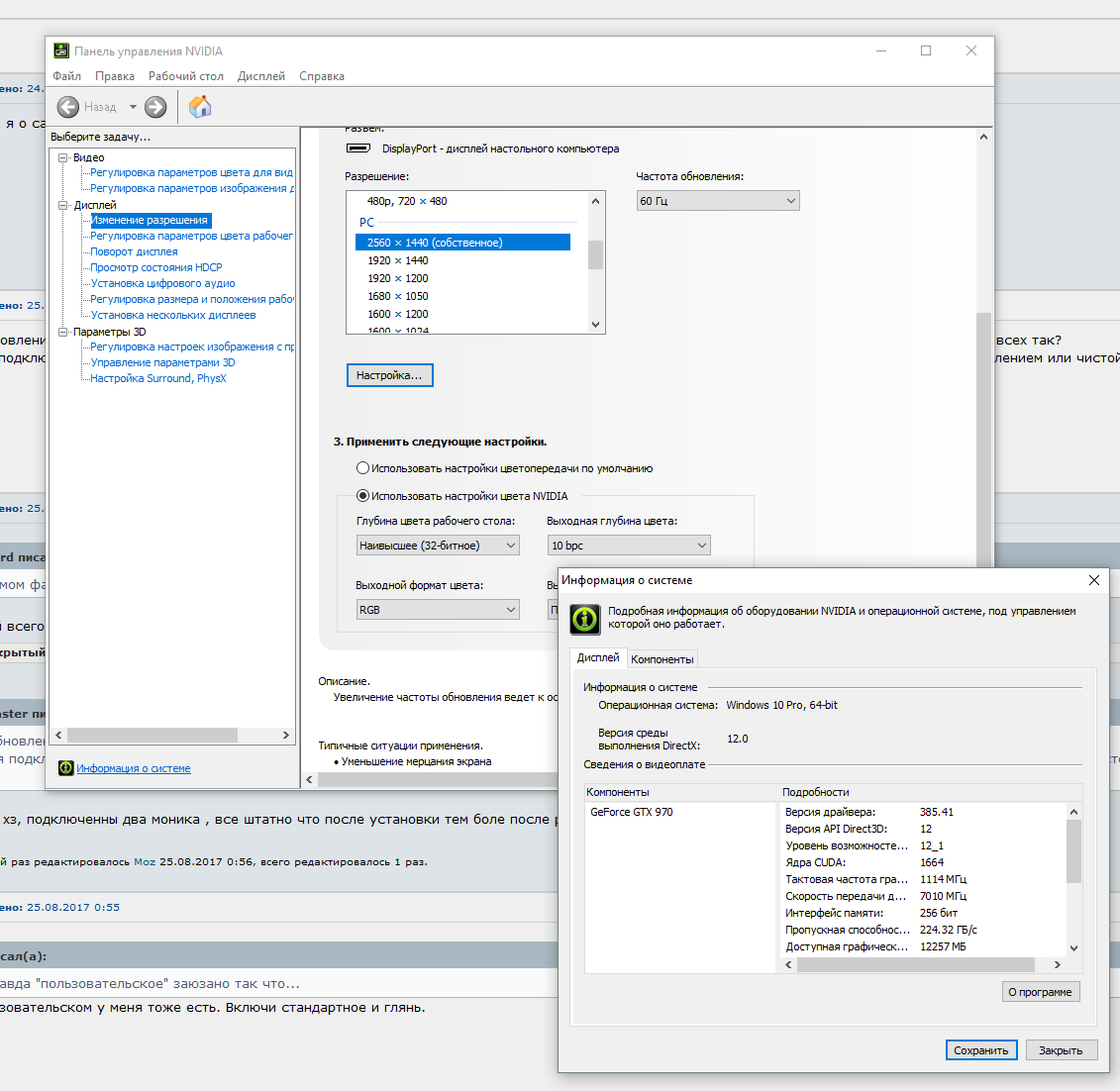Click the green system information icon in dialog
This screenshot has width=1120, height=1091.
tap(585, 619)
